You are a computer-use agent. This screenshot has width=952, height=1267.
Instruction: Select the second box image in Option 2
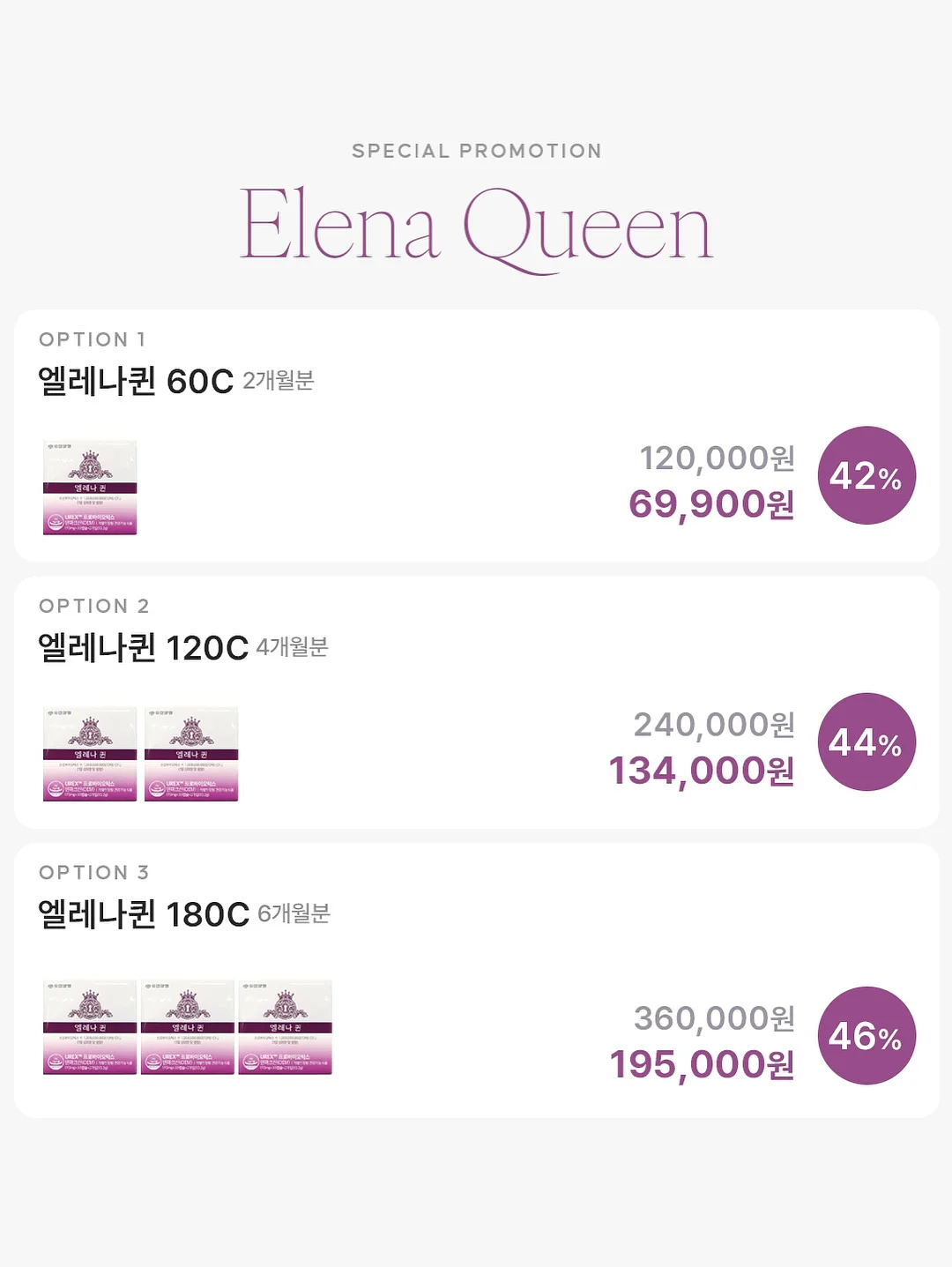[191, 754]
